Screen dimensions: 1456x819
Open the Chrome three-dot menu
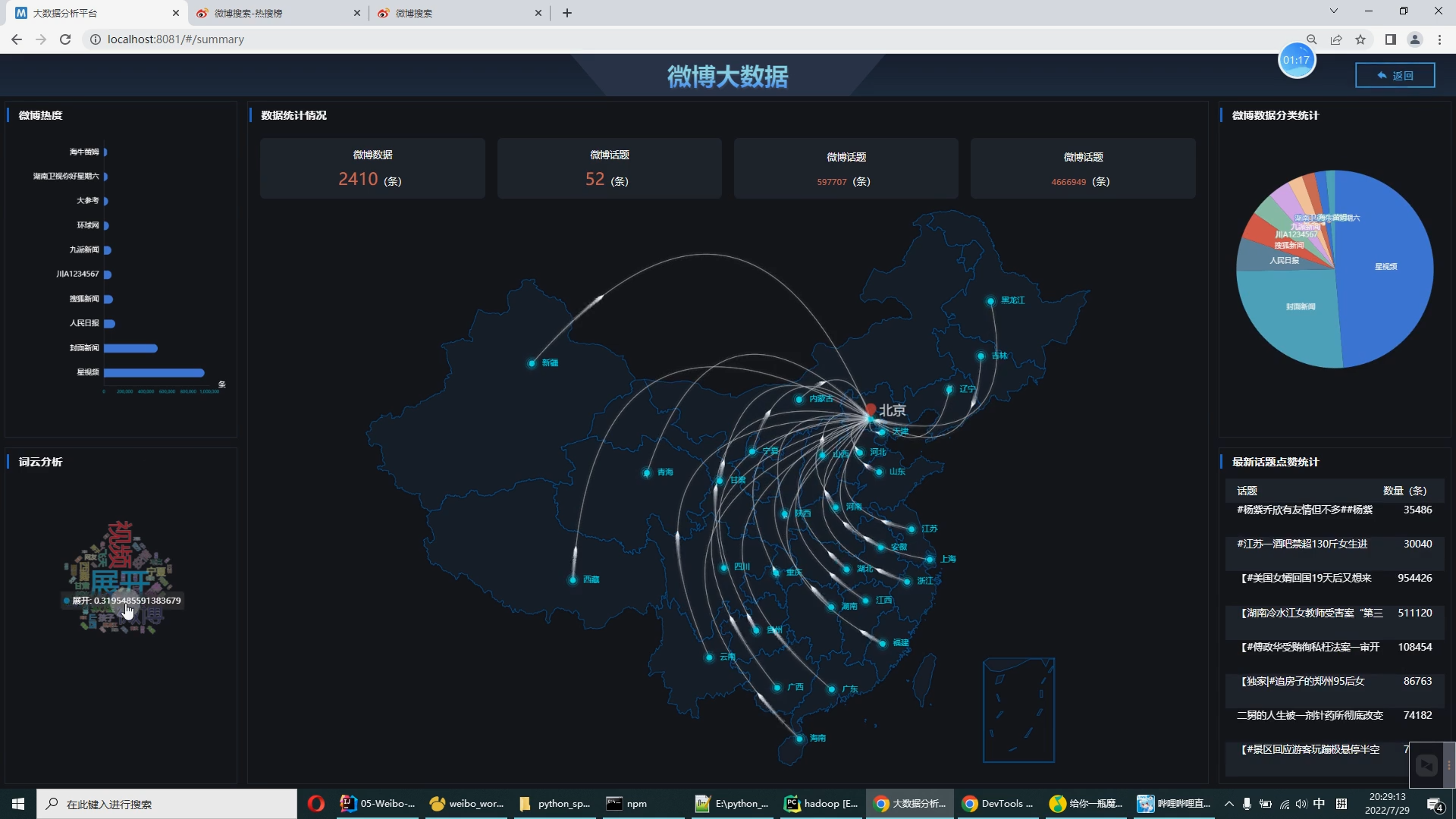coord(1439,39)
